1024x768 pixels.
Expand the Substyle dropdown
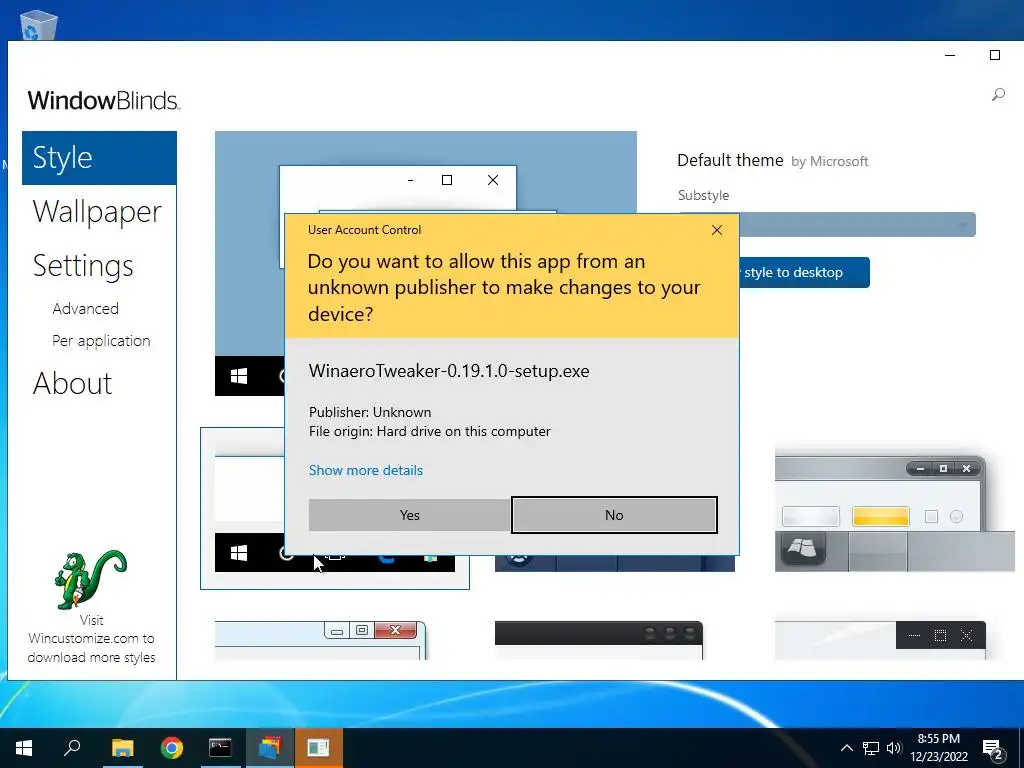click(859, 225)
